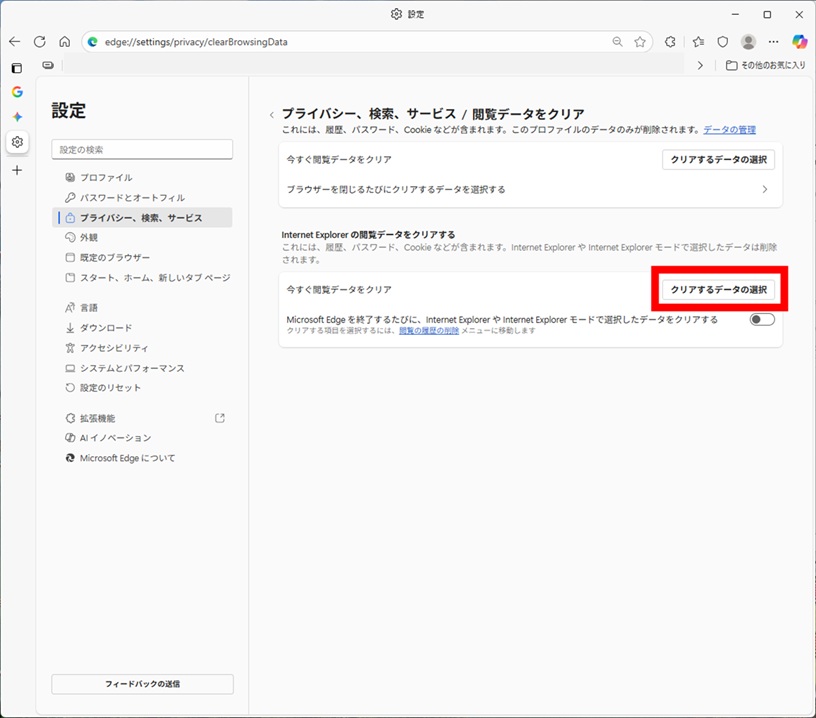Open the Google tab in vertical tabs

[17, 92]
